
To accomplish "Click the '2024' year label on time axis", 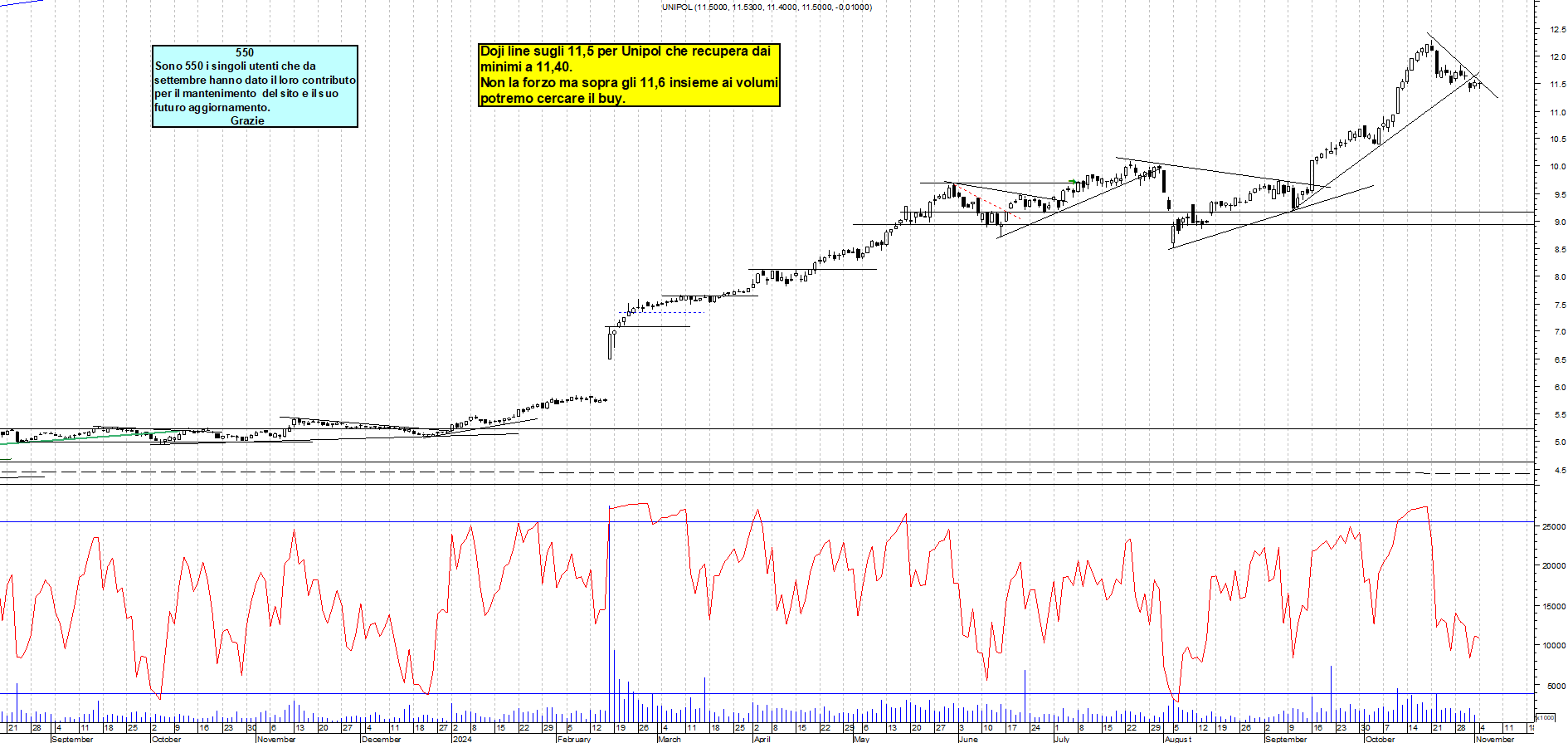I will 462,739.
